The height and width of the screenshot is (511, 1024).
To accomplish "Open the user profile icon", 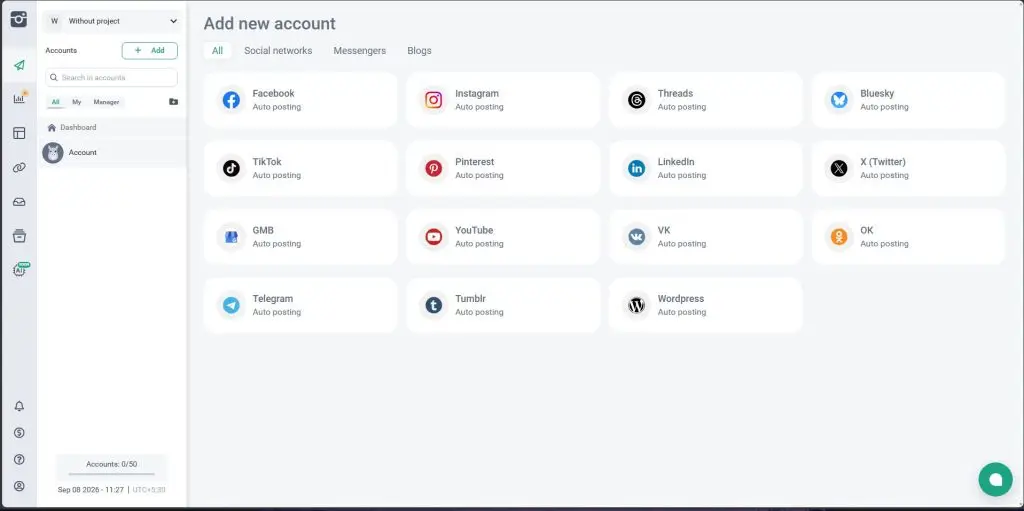I will pyautogui.click(x=19, y=486).
